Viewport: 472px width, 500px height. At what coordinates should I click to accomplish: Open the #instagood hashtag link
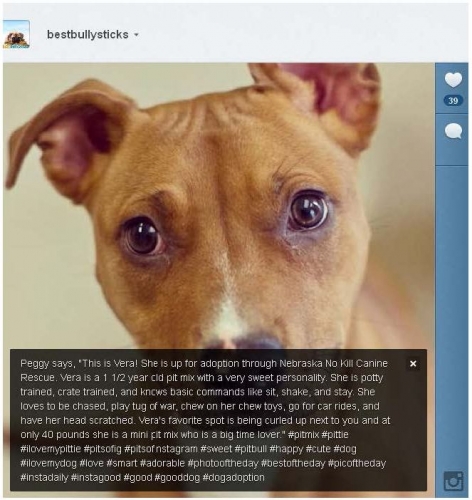[96, 477]
